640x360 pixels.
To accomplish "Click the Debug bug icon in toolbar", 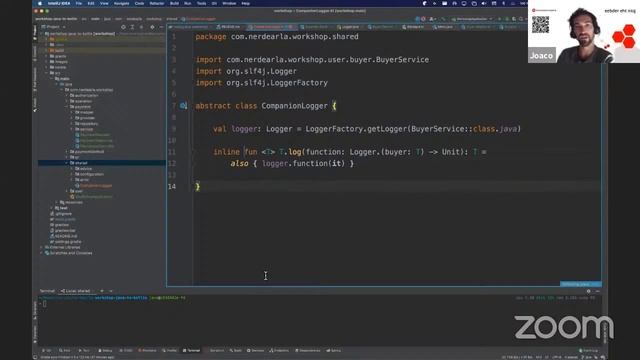I will coord(507,19).
